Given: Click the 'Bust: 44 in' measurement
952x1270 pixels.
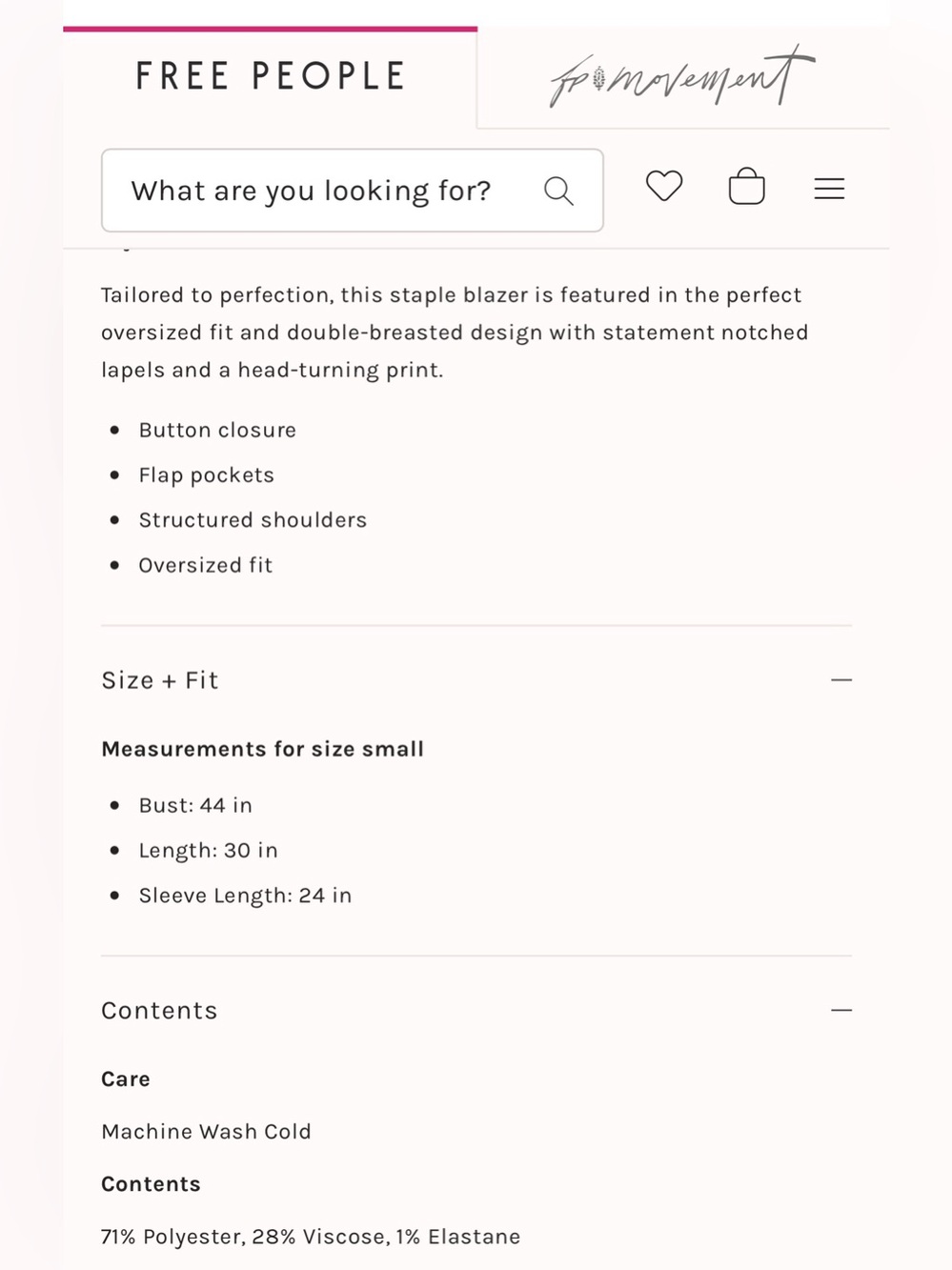Looking at the screenshot, I should click(195, 805).
